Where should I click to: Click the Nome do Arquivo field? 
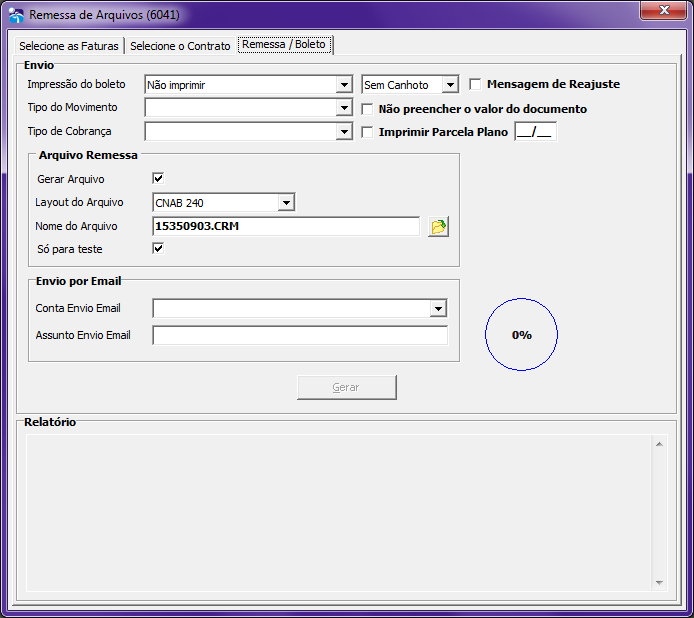pyautogui.click(x=286, y=226)
